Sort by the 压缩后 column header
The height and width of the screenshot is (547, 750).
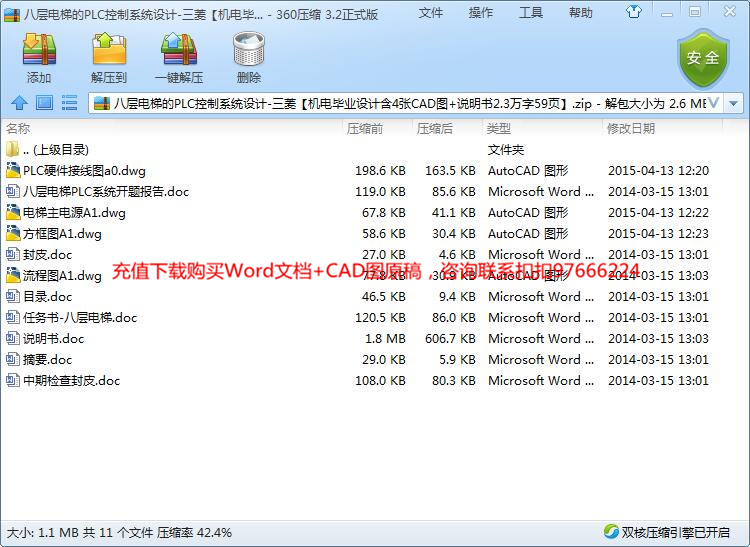[435, 129]
